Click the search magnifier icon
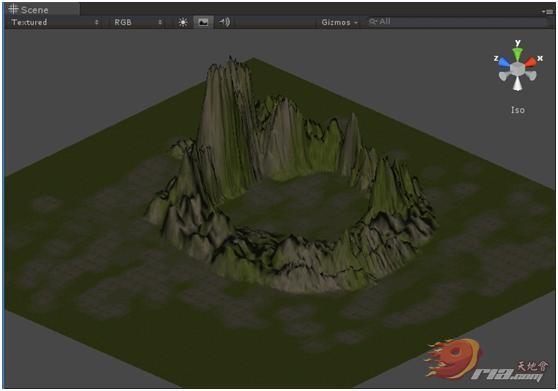This screenshot has height=391, width=558. coord(373,22)
